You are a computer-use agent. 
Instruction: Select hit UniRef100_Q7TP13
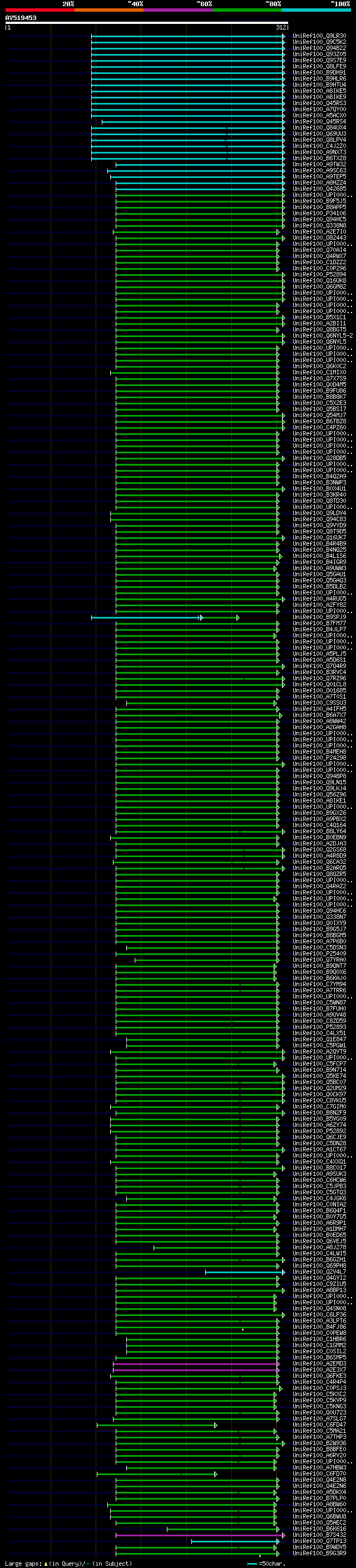pos(319,1541)
